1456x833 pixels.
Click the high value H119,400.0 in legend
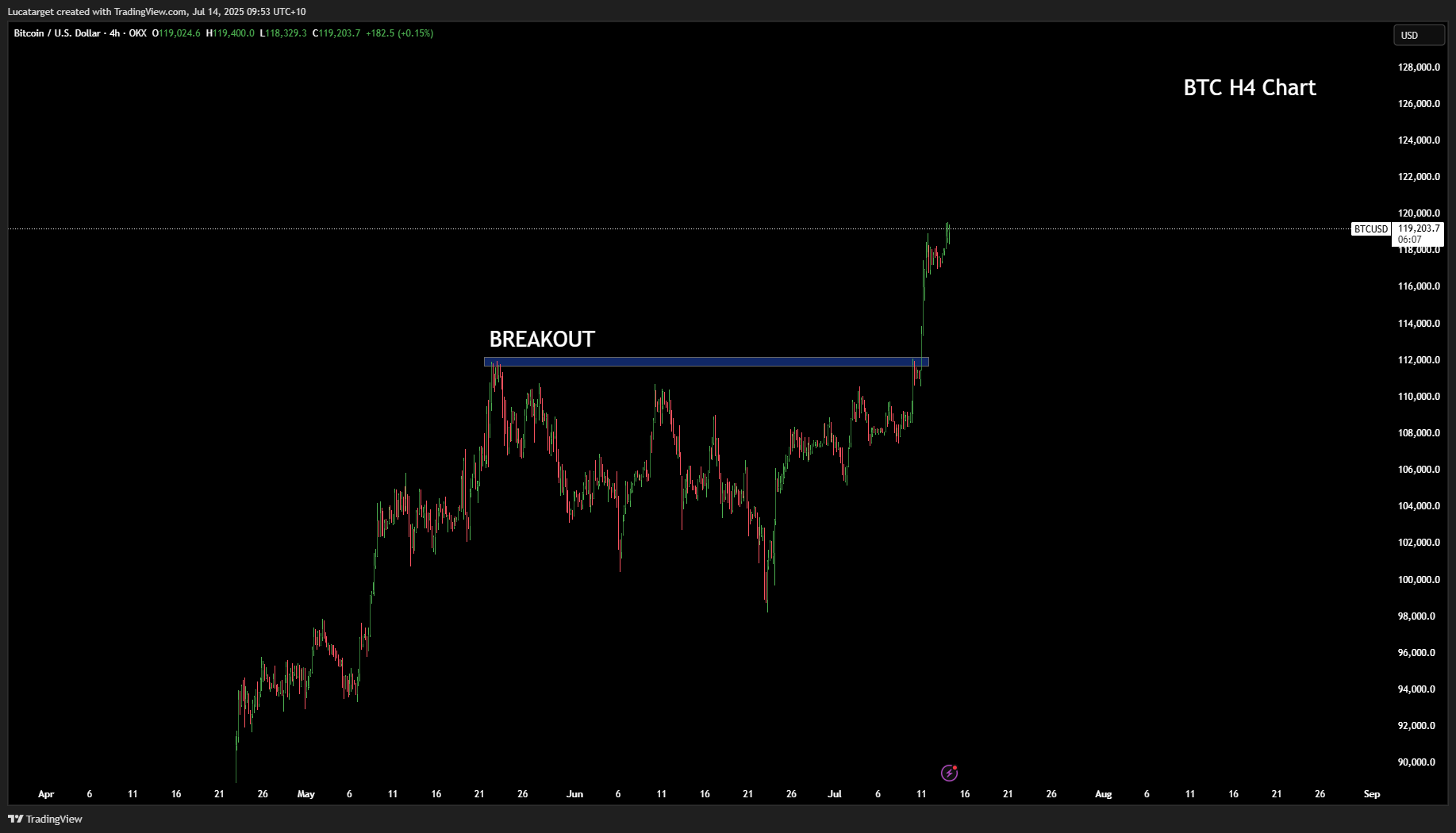point(230,33)
